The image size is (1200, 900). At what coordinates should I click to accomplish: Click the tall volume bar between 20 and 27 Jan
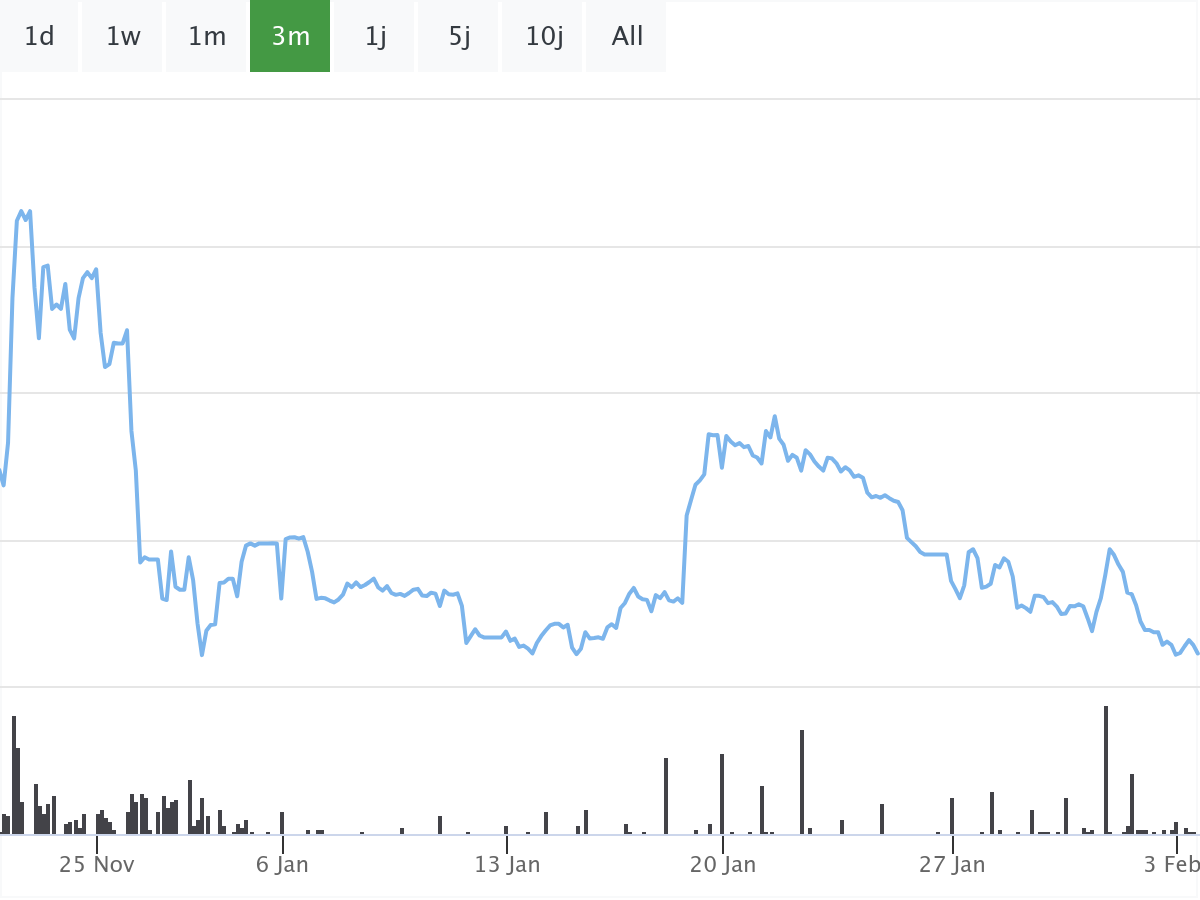click(802, 781)
